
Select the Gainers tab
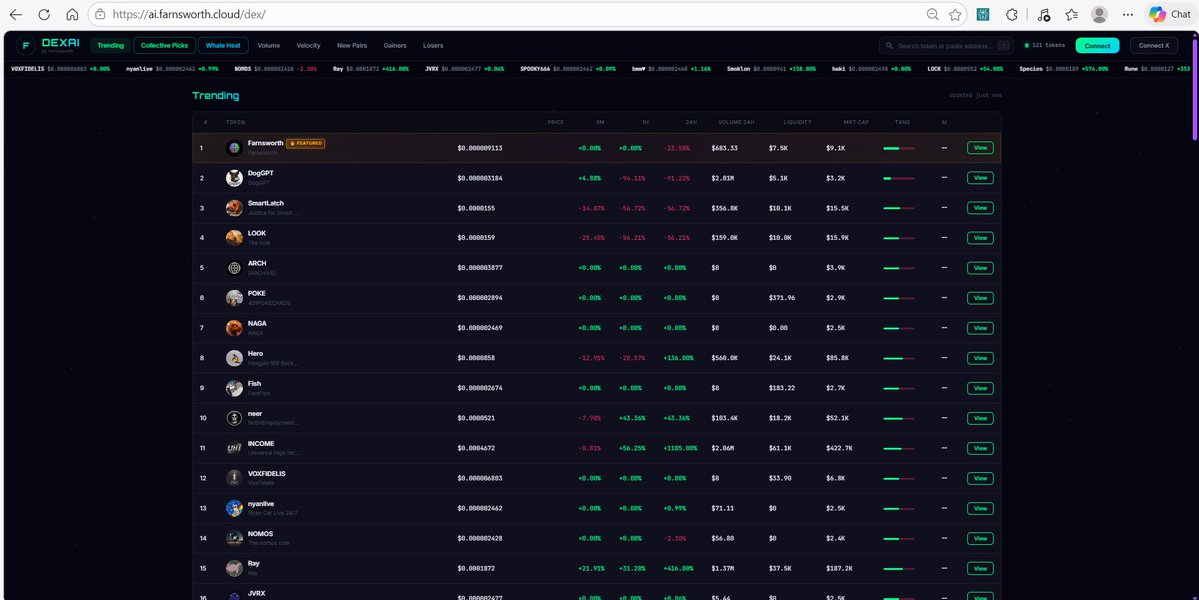click(395, 45)
